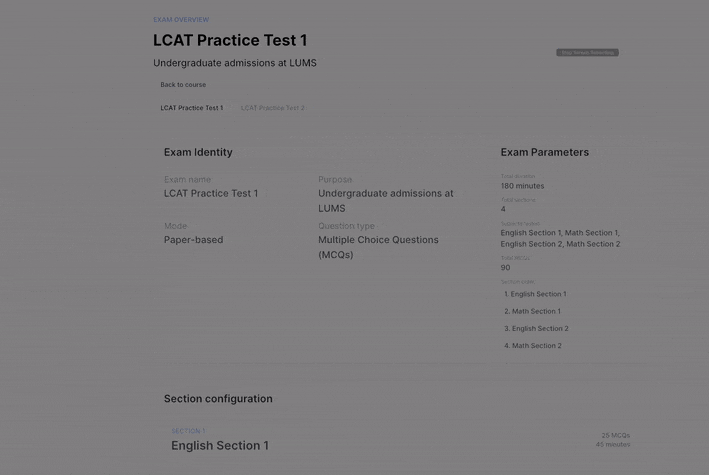Click the Exam Identity heading
This screenshot has height=475, width=709.
(198, 153)
